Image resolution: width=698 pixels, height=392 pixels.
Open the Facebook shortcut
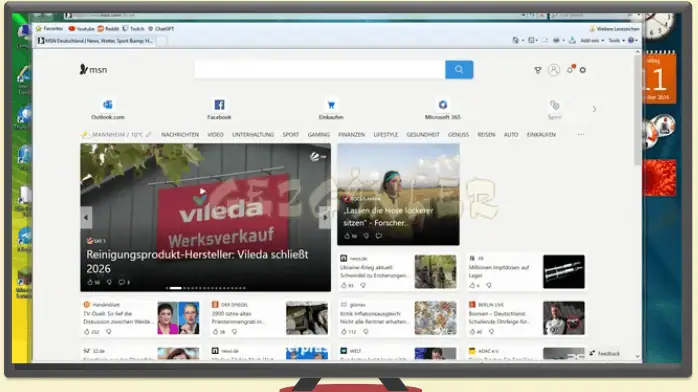(x=219, y=109)
